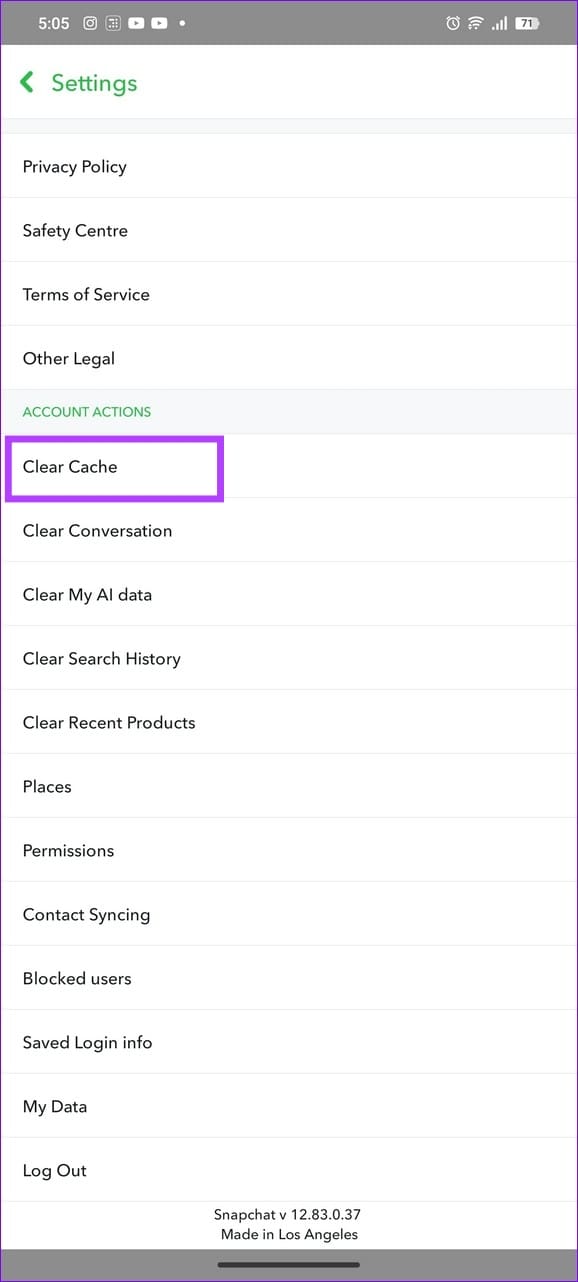
Task: Tap the cellular signal bars icon
Action: click(x=499, y=23)
